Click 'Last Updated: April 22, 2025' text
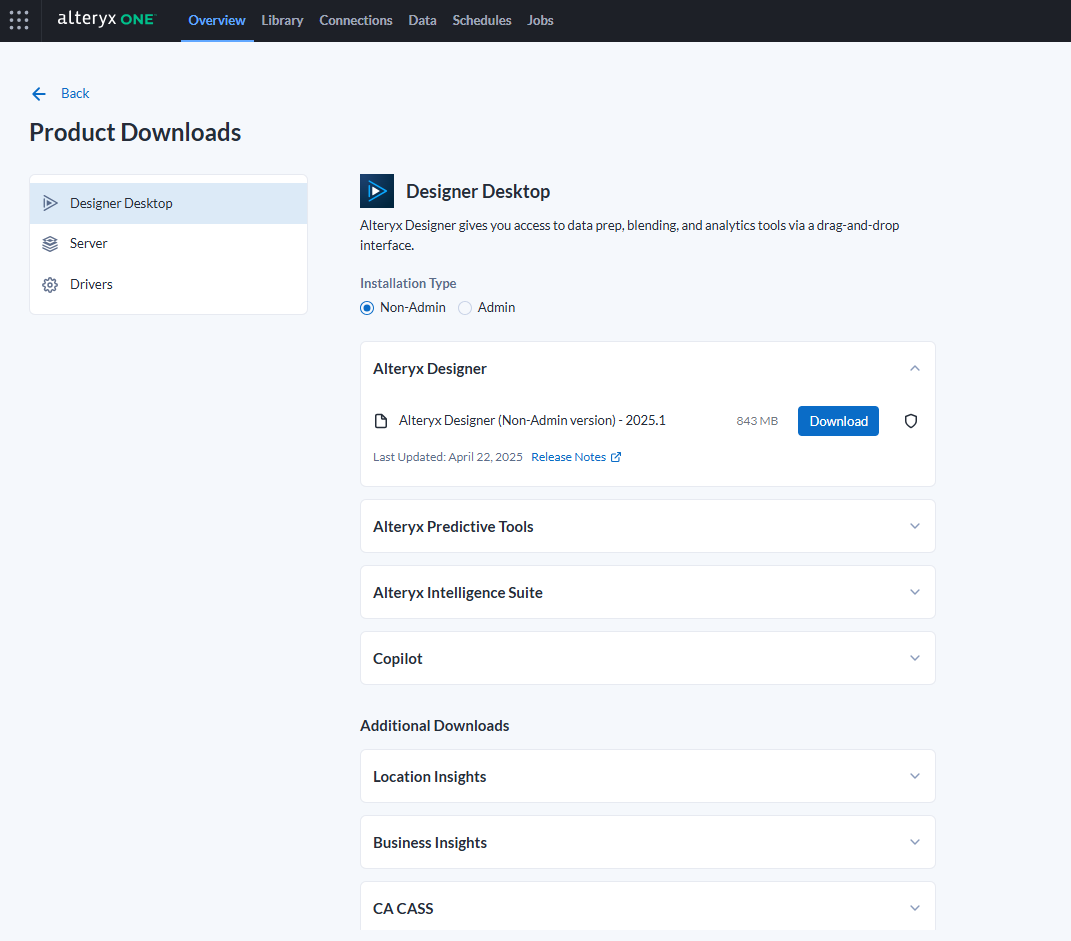Image resolution: width=1071 pixels, height=941 pixels. point(447,457)
